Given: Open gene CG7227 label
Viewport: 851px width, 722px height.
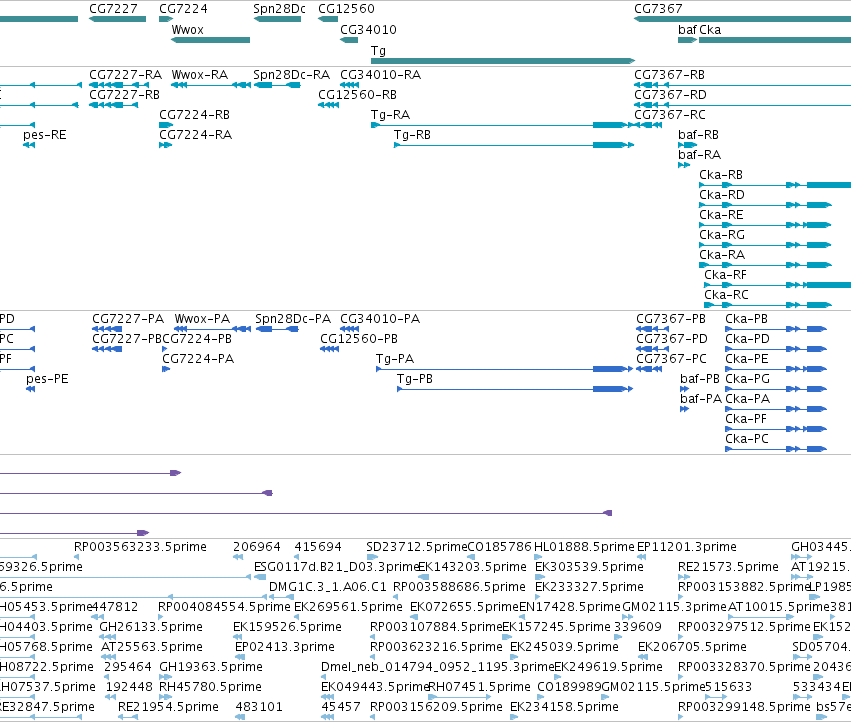Looking at the screenshot, I should click(x=113, y=9).
